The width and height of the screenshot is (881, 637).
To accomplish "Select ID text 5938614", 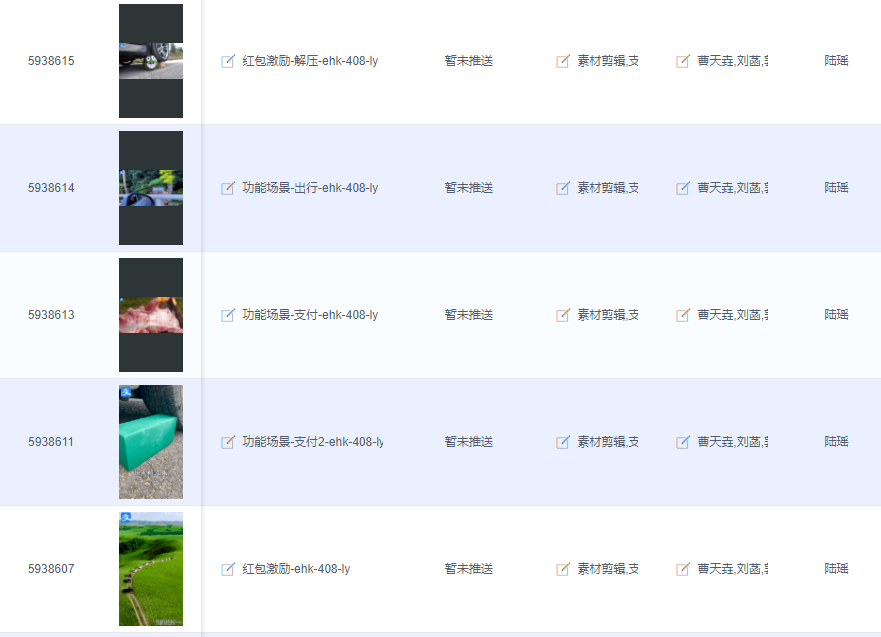I will click(51, 188).
